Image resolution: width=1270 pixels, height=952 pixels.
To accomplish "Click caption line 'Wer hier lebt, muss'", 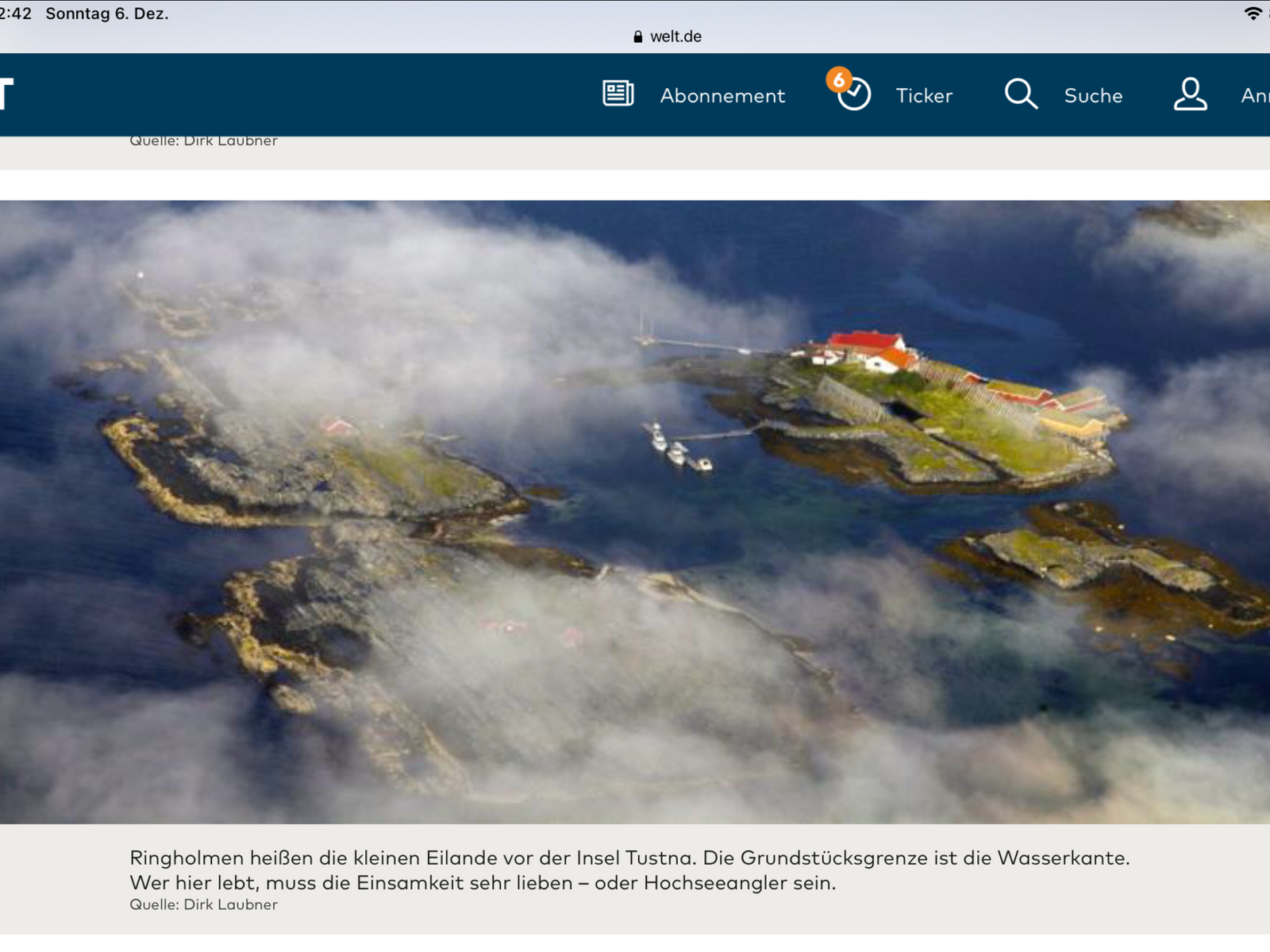I will click(483, 883).
